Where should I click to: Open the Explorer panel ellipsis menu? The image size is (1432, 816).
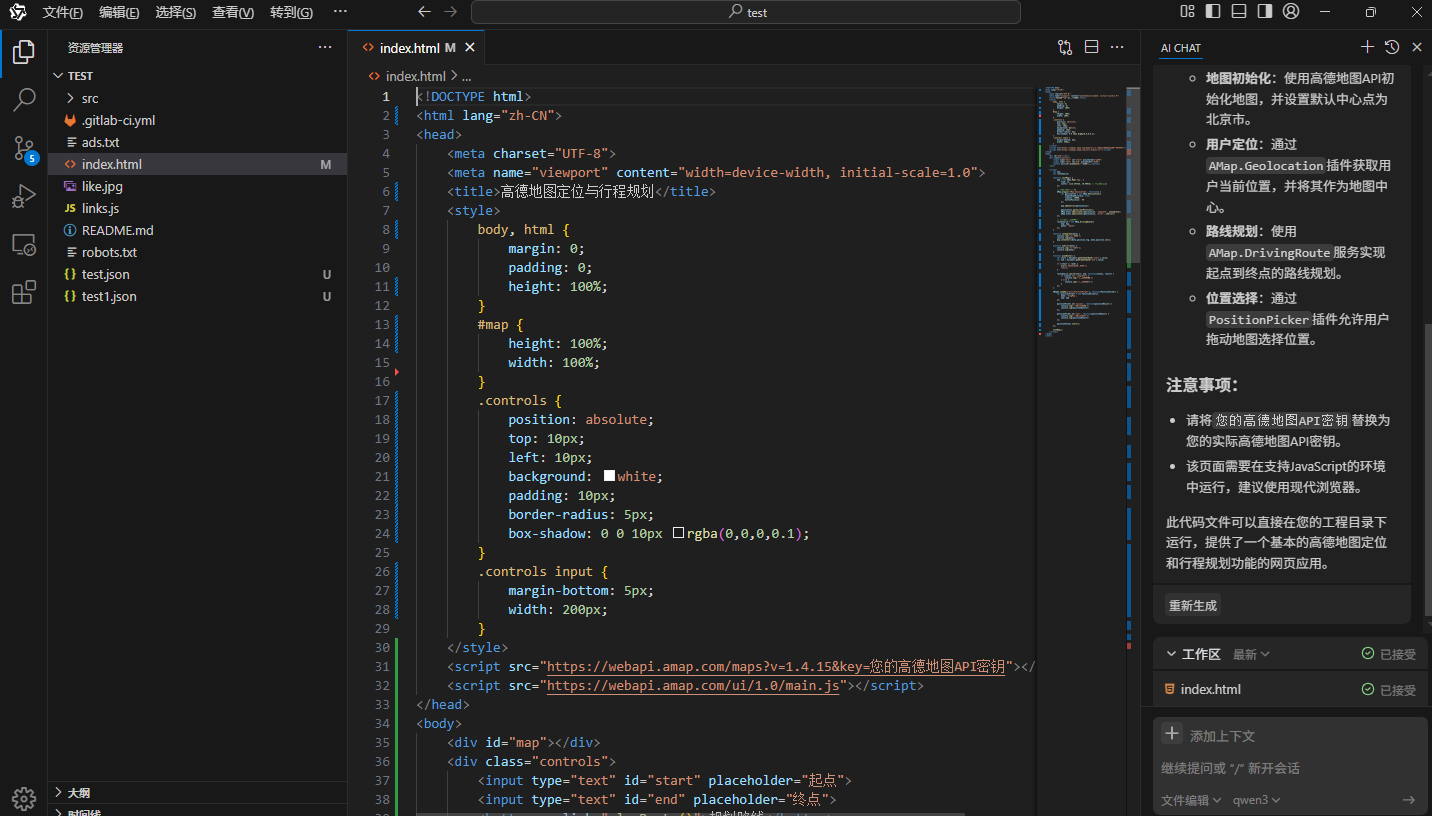click(x=325, y=47)
